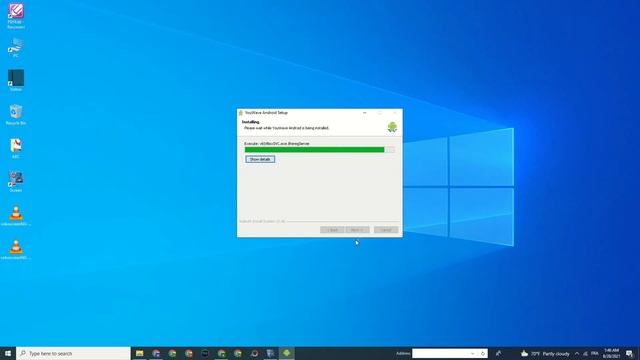This screenshot has width=640, height=360.
Task: Open the clock and date flyout
Action: pos(611,353)
